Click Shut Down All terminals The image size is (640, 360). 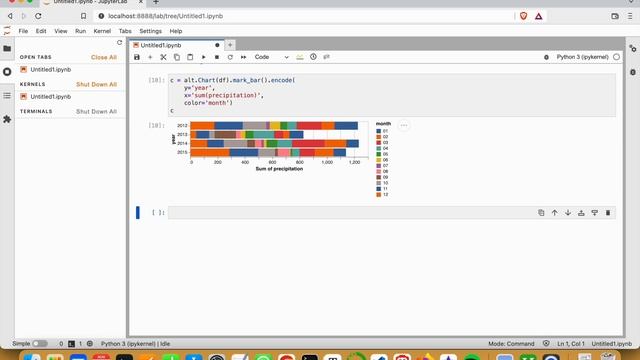tap(96, 111)
